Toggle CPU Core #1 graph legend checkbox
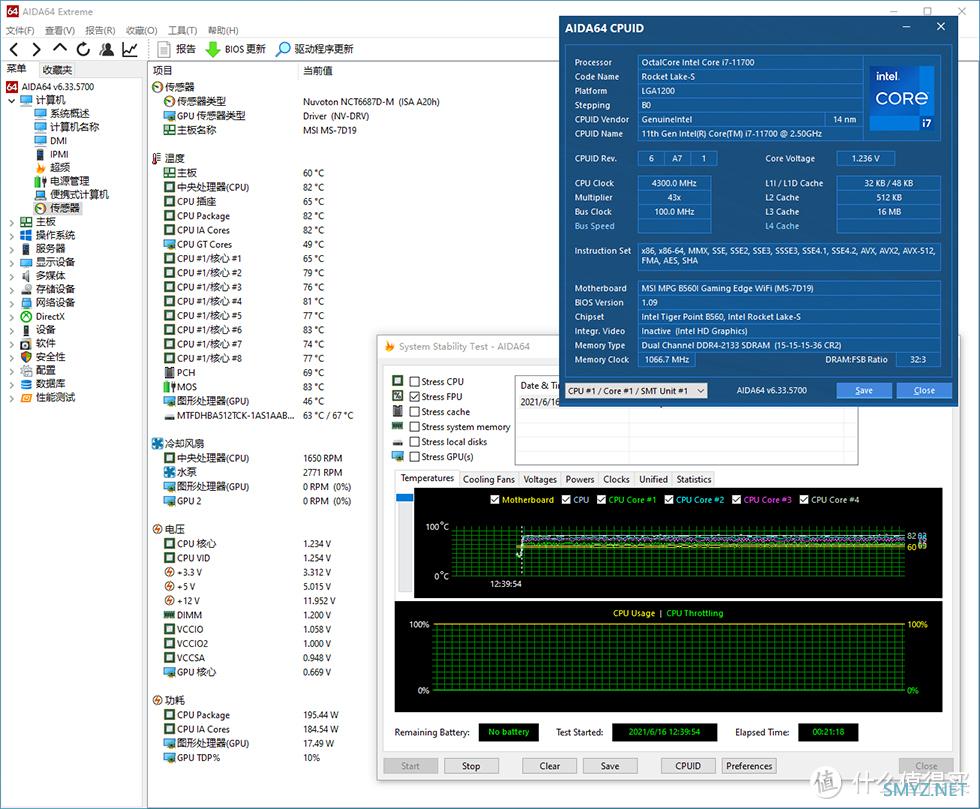980x809 pixels. pos(601,500)
